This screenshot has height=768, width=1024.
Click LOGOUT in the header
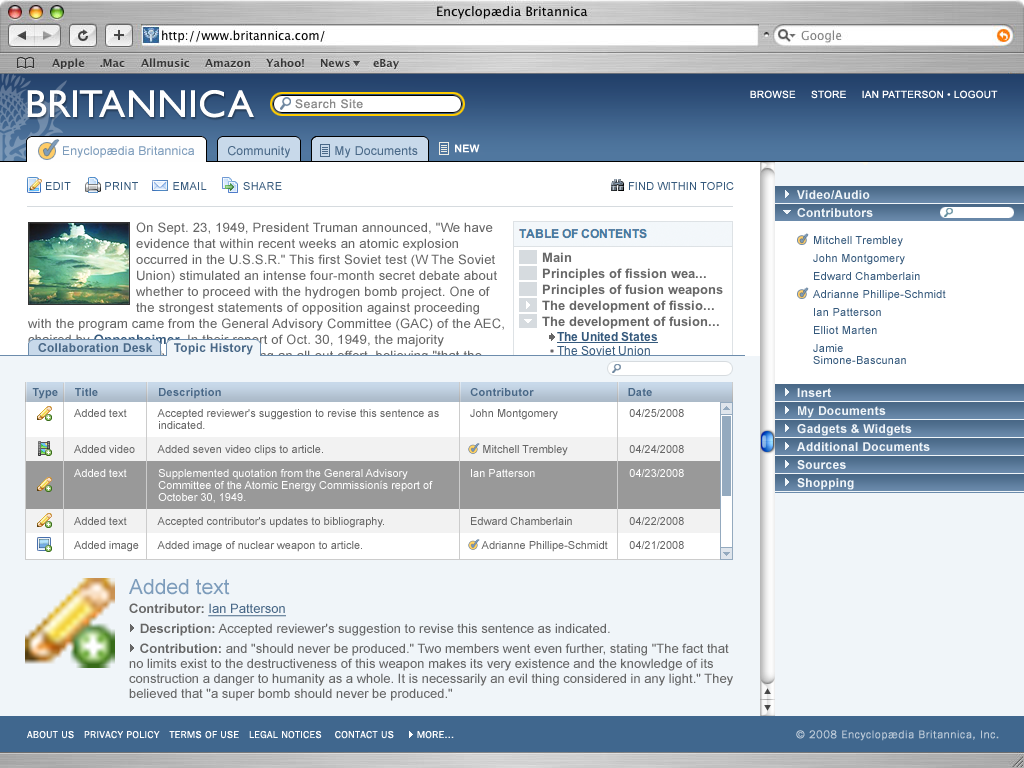point(975,95)
